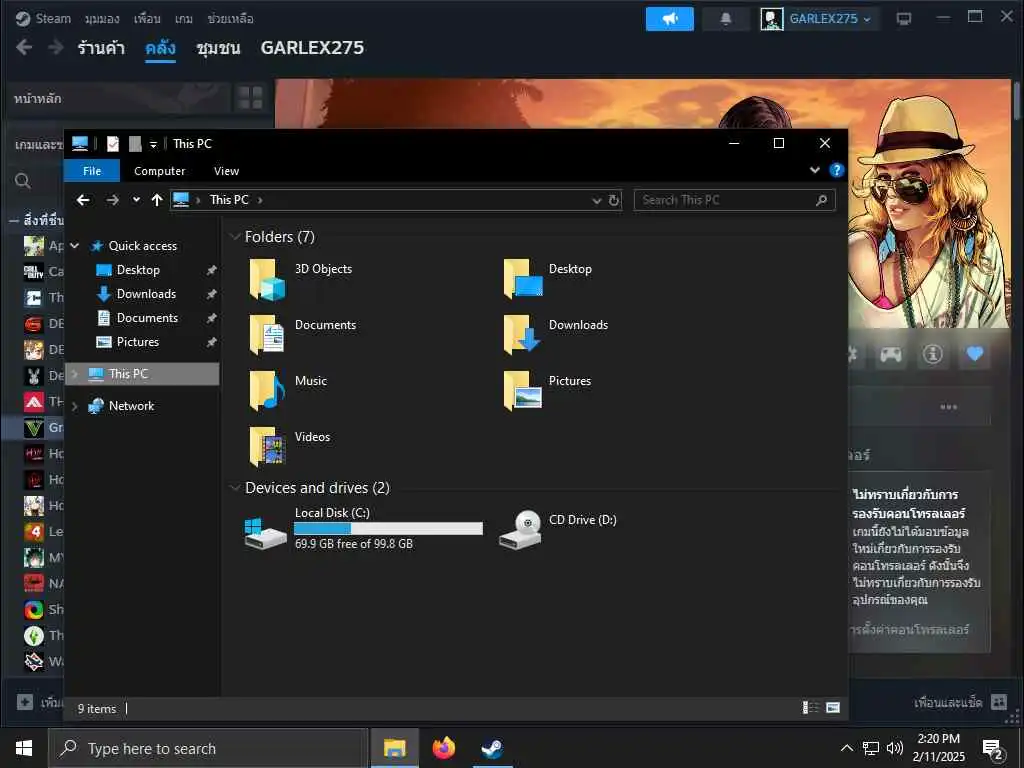Switch to large icons view in Explorer status bar

point(833,707)
